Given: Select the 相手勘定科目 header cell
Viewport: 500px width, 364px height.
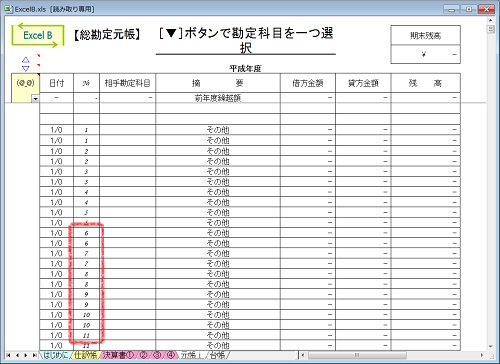Looking at the screenshot, I should pos(127,83).
